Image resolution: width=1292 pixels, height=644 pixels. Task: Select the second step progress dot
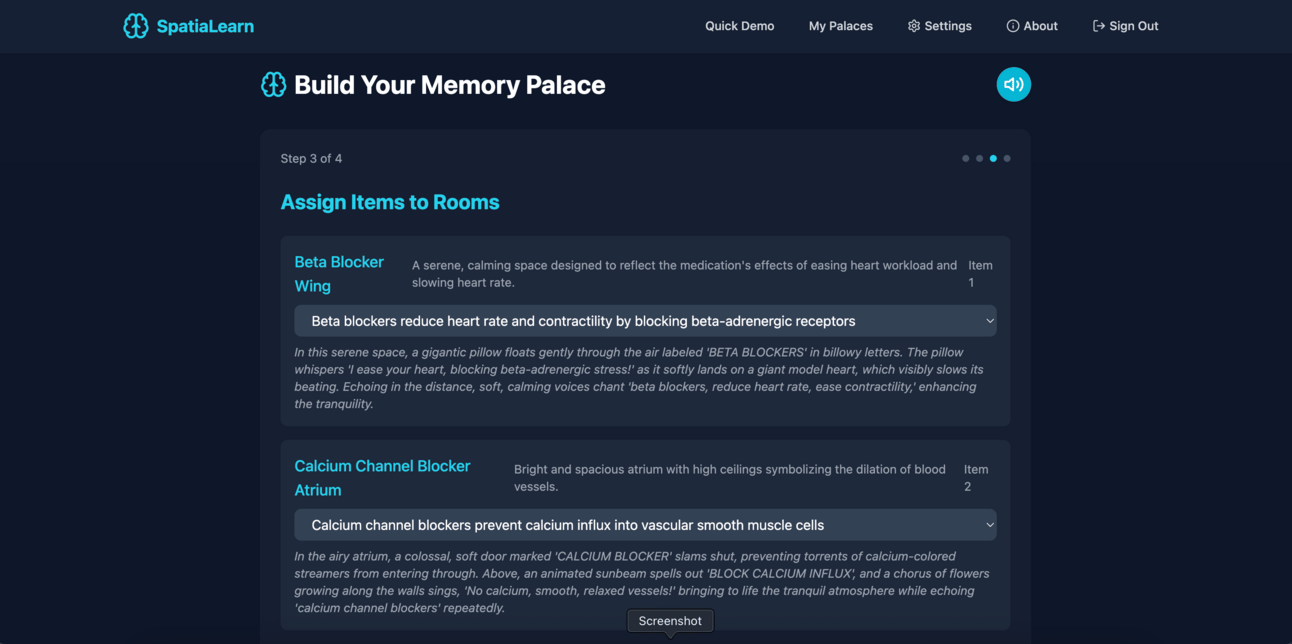point(979,158)
